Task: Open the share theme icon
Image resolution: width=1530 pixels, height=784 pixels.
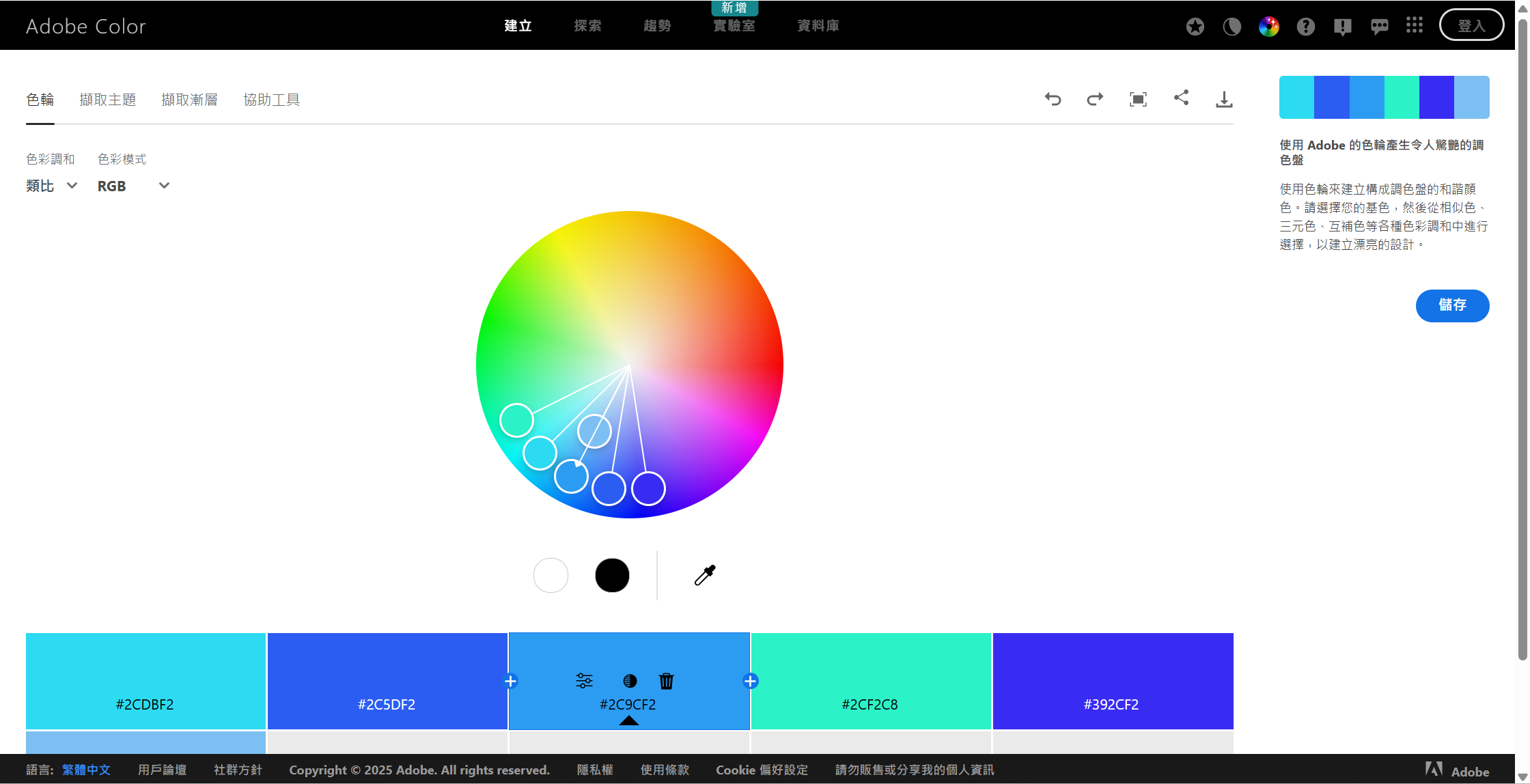Action: point(1181,98)
